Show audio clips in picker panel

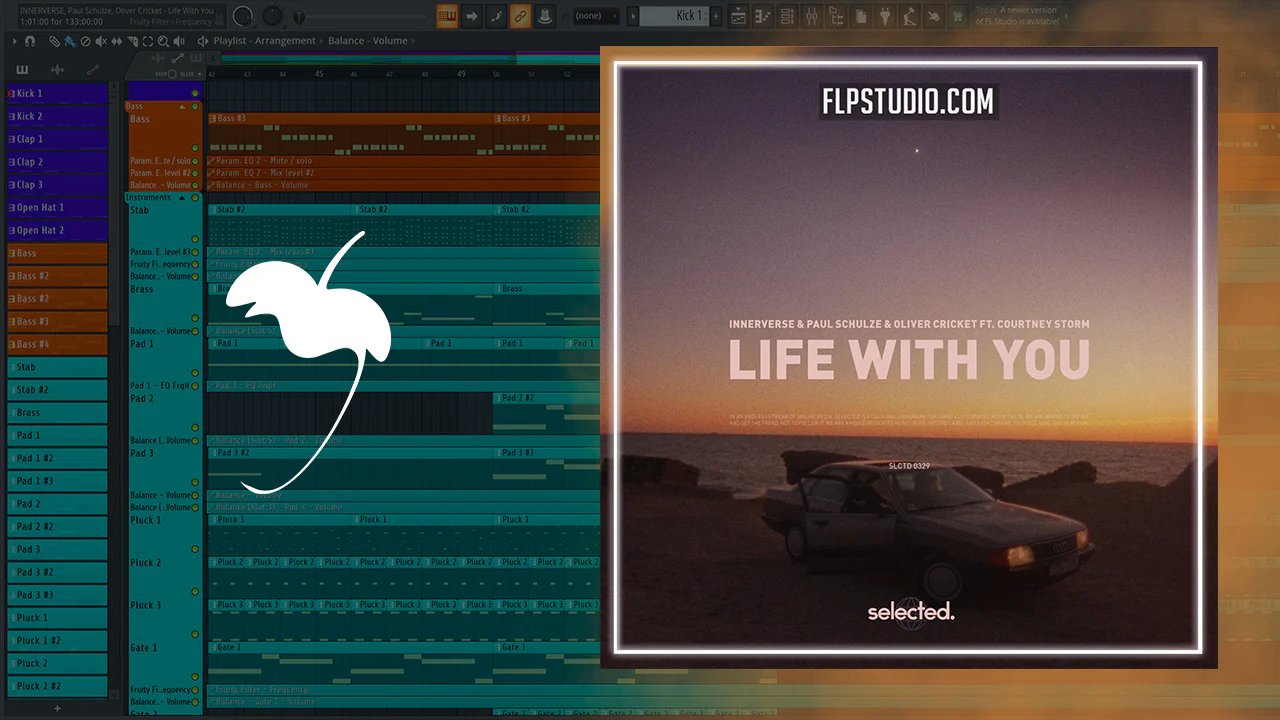point(57,70)
